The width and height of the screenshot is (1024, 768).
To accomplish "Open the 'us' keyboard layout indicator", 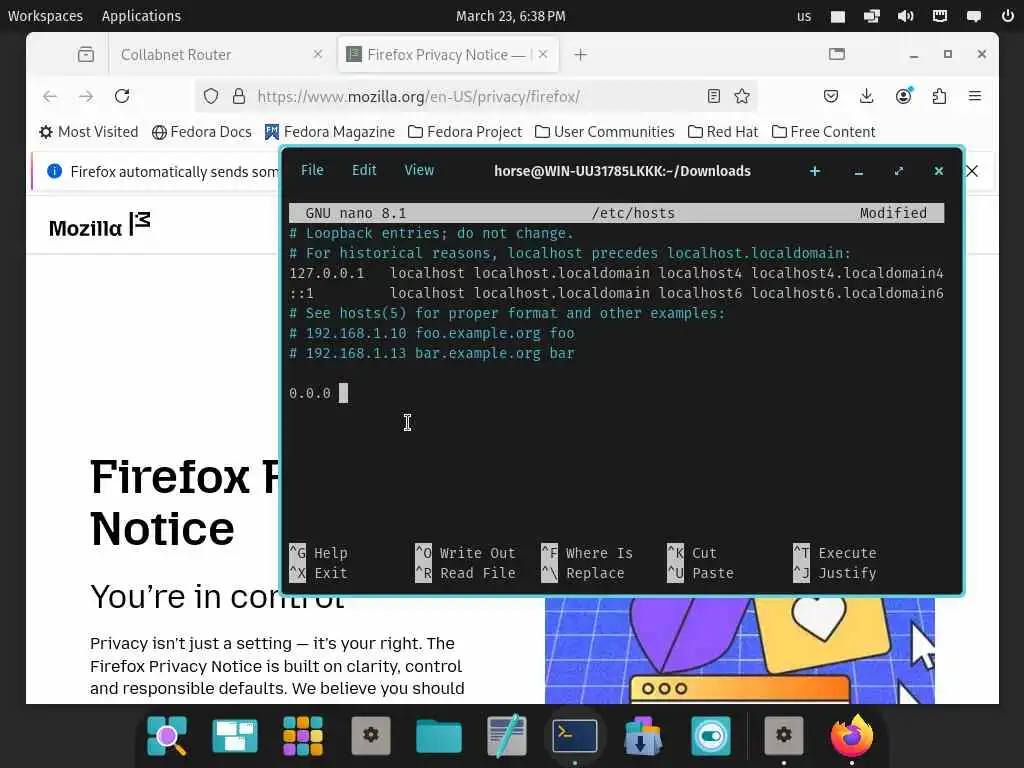I will 804,16.
